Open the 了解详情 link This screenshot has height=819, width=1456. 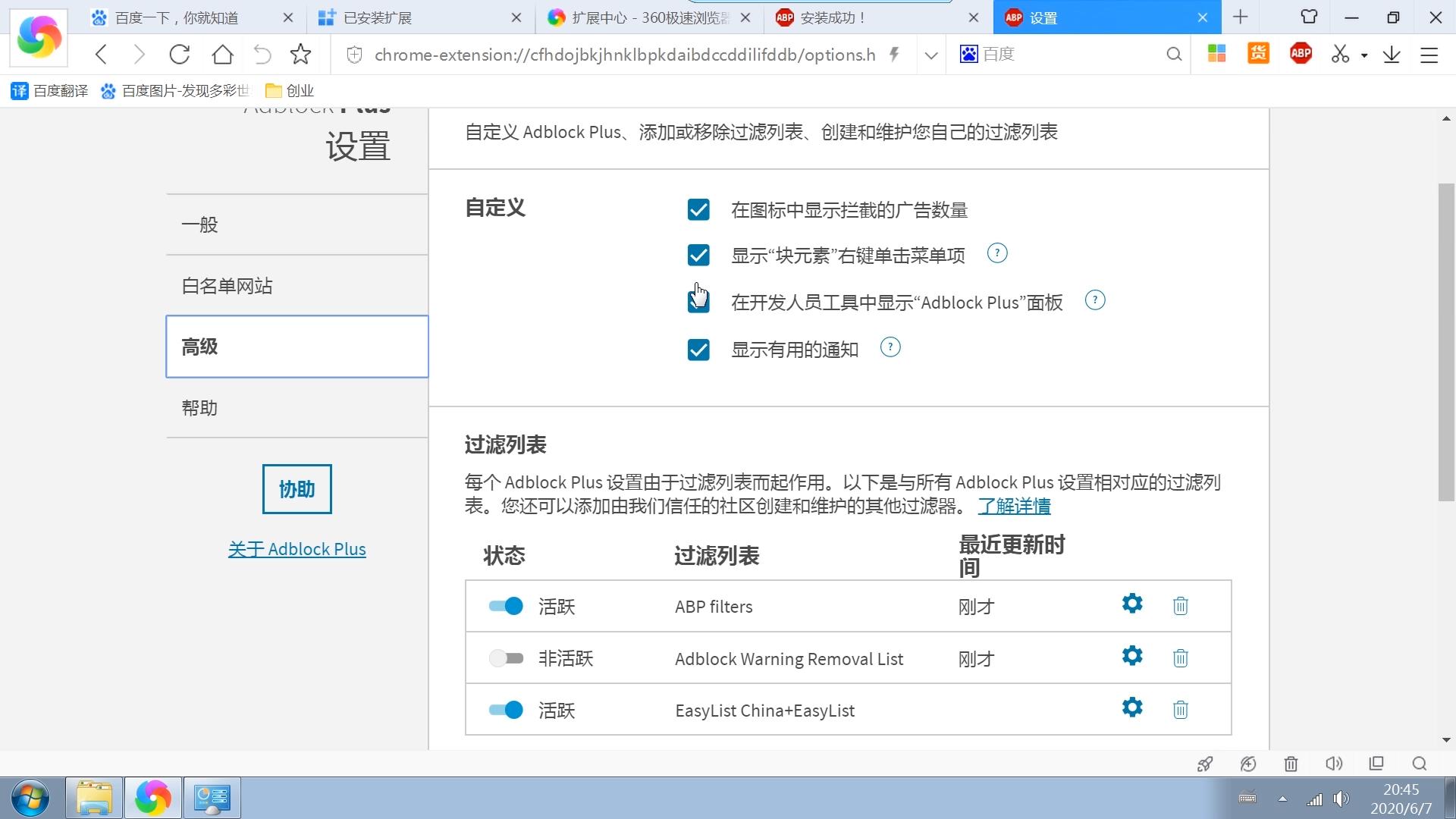coord(1014,506)
